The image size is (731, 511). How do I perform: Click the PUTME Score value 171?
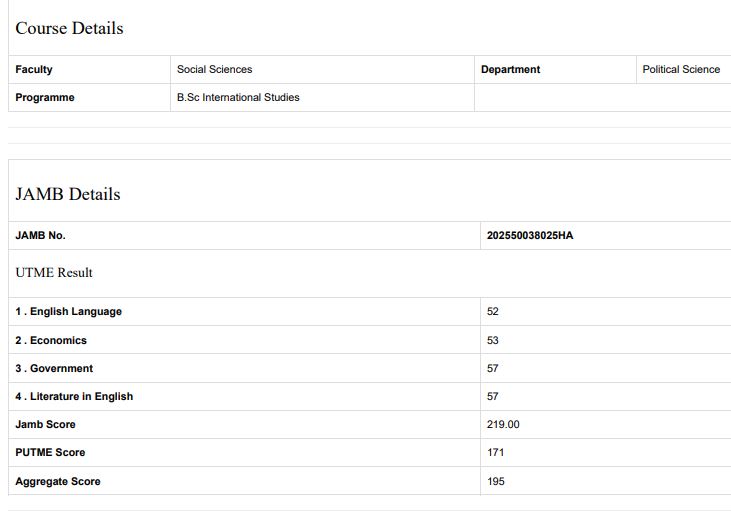coord(496,453)
